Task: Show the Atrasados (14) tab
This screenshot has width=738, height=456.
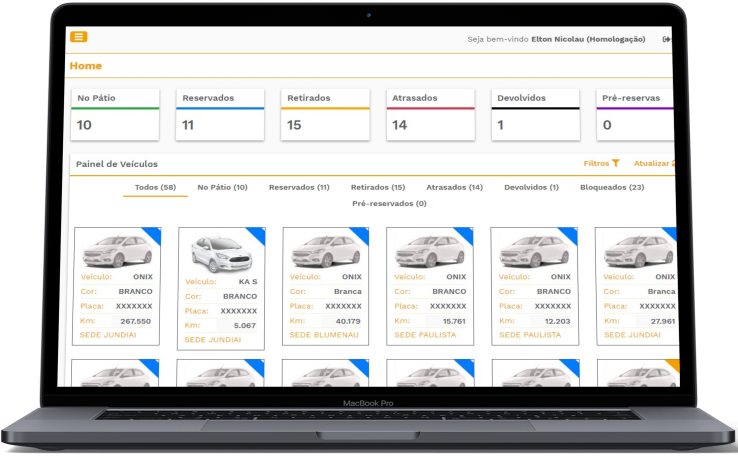Action: pos(454,187)
